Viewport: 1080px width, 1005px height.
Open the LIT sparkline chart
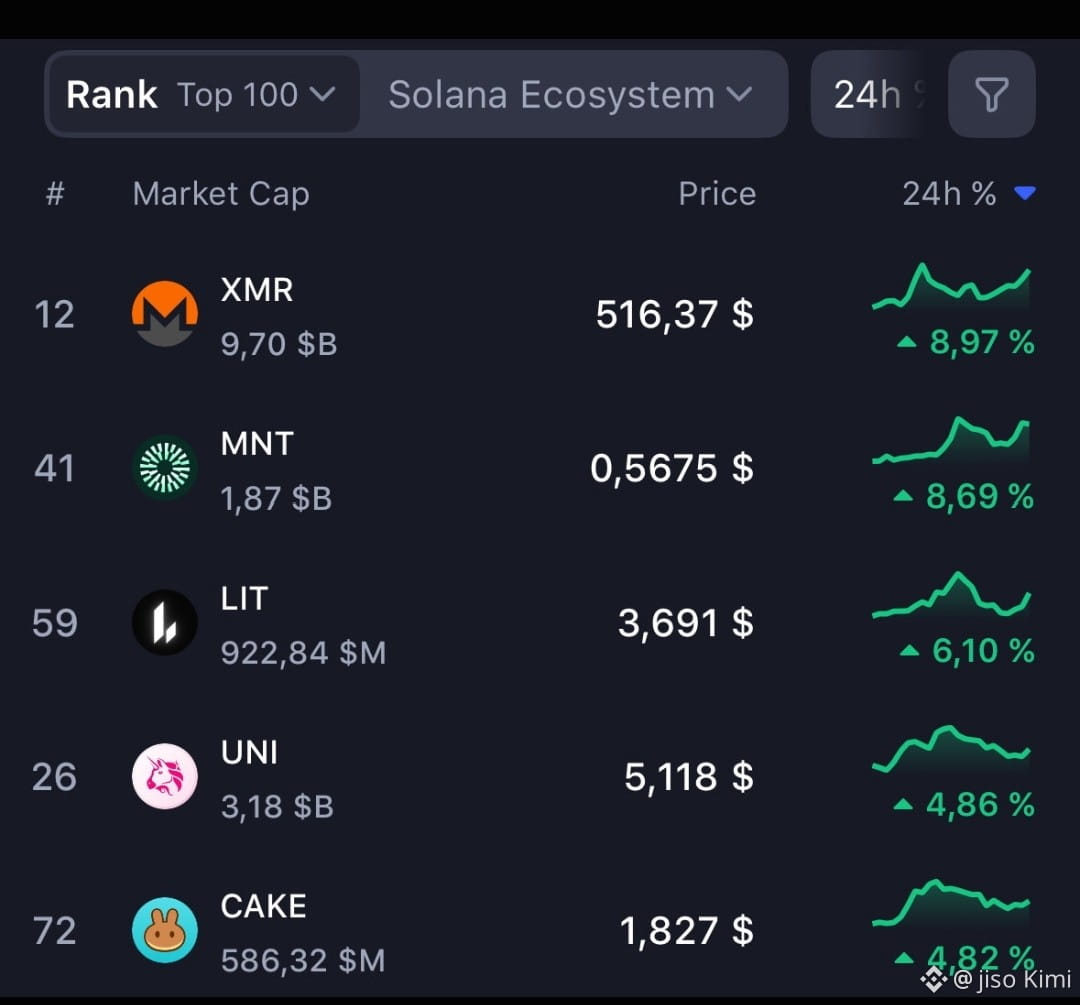click(x=951, y=595)
